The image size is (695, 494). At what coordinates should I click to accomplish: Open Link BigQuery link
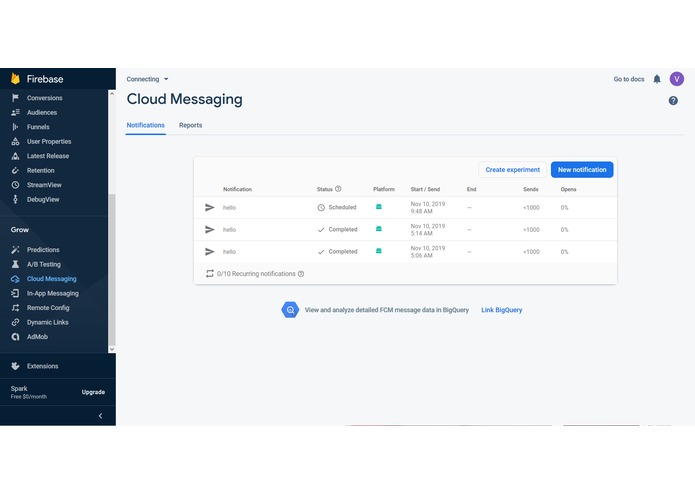point(502,310)
